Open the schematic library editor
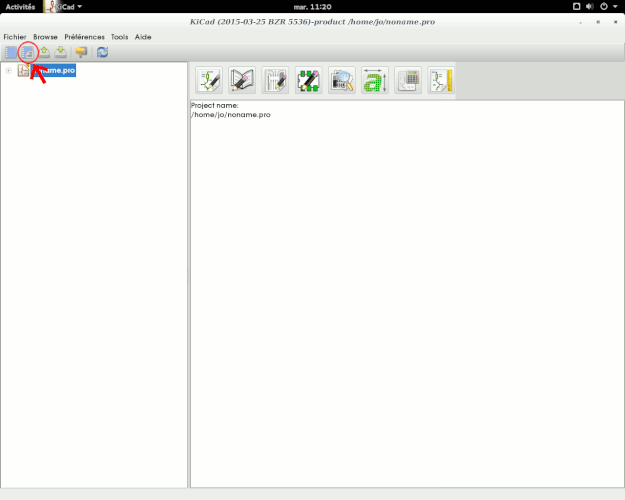This screenshot has width=625, height=500. (x=242, y=80)
